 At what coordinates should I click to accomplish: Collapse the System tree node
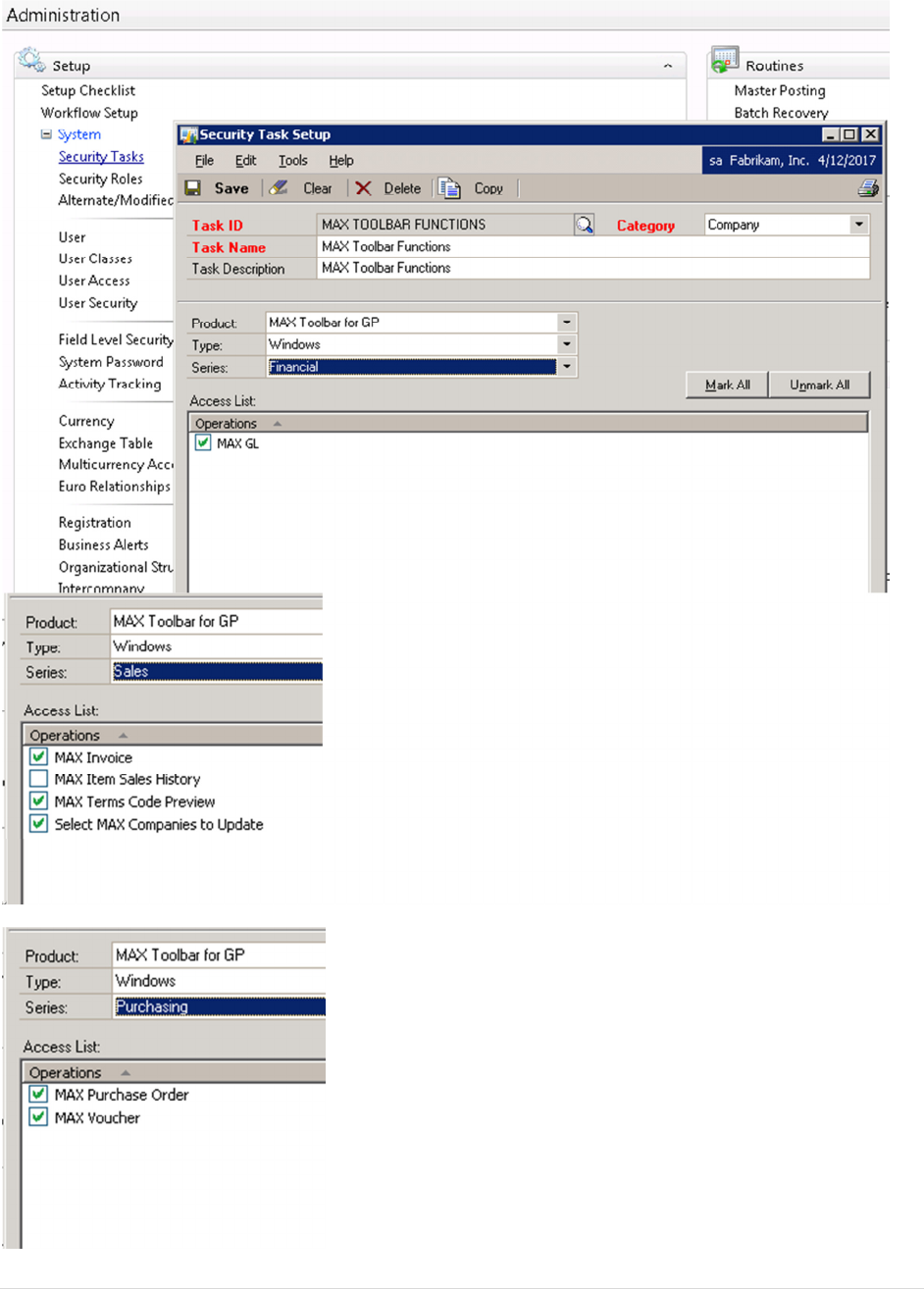46,134
